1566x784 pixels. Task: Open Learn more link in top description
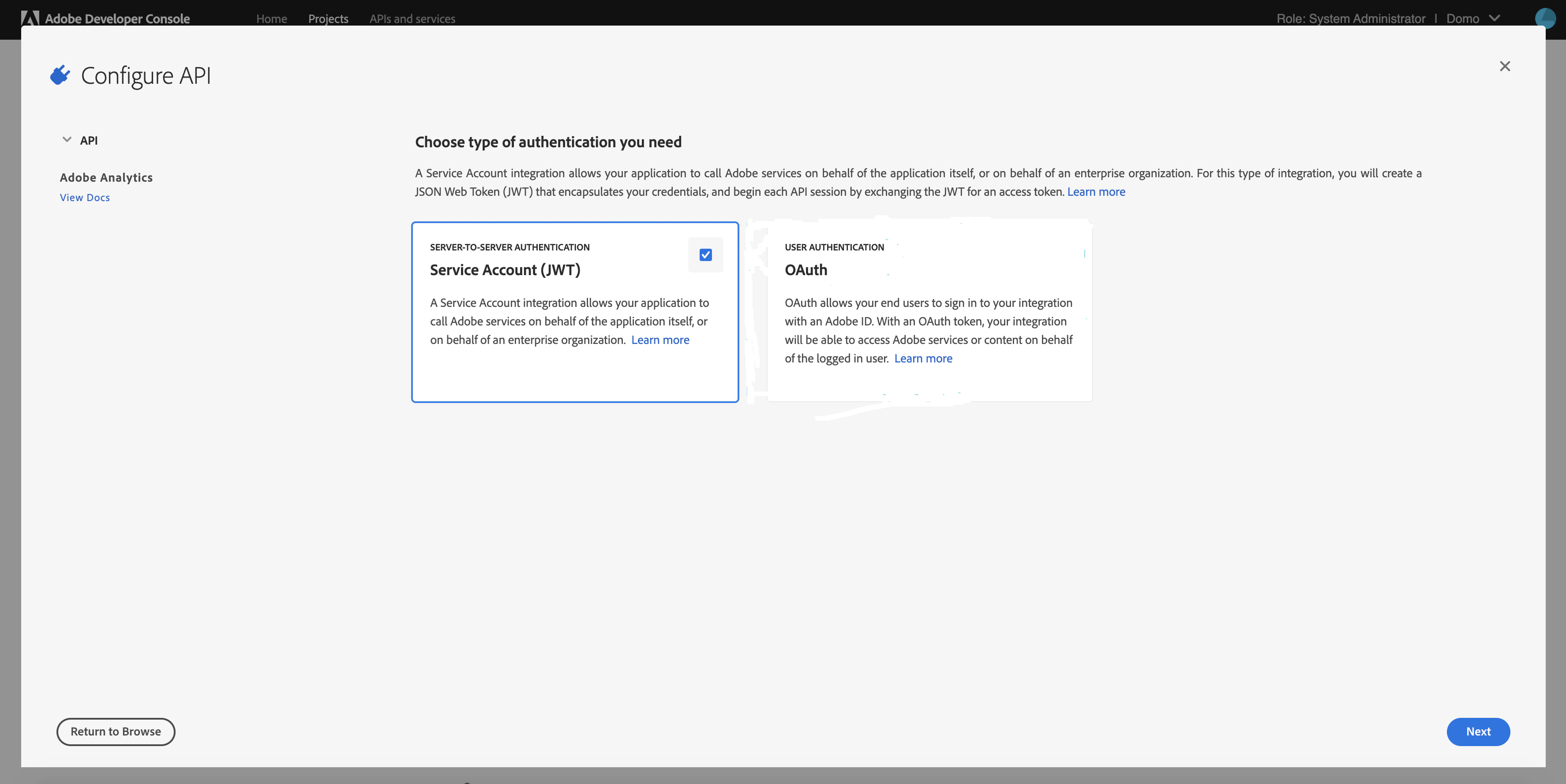1096,191
